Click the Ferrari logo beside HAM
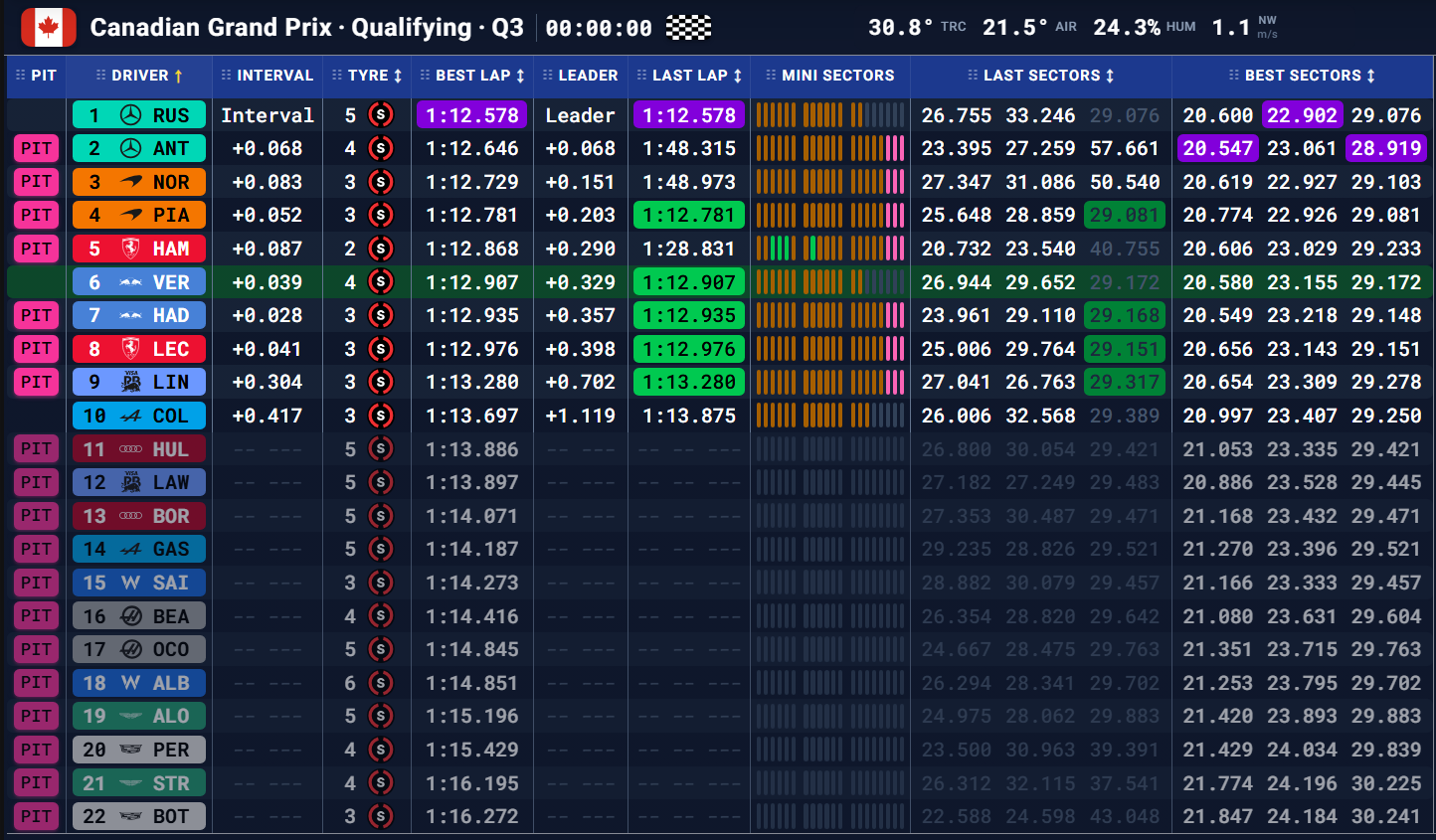 point(130,249)
